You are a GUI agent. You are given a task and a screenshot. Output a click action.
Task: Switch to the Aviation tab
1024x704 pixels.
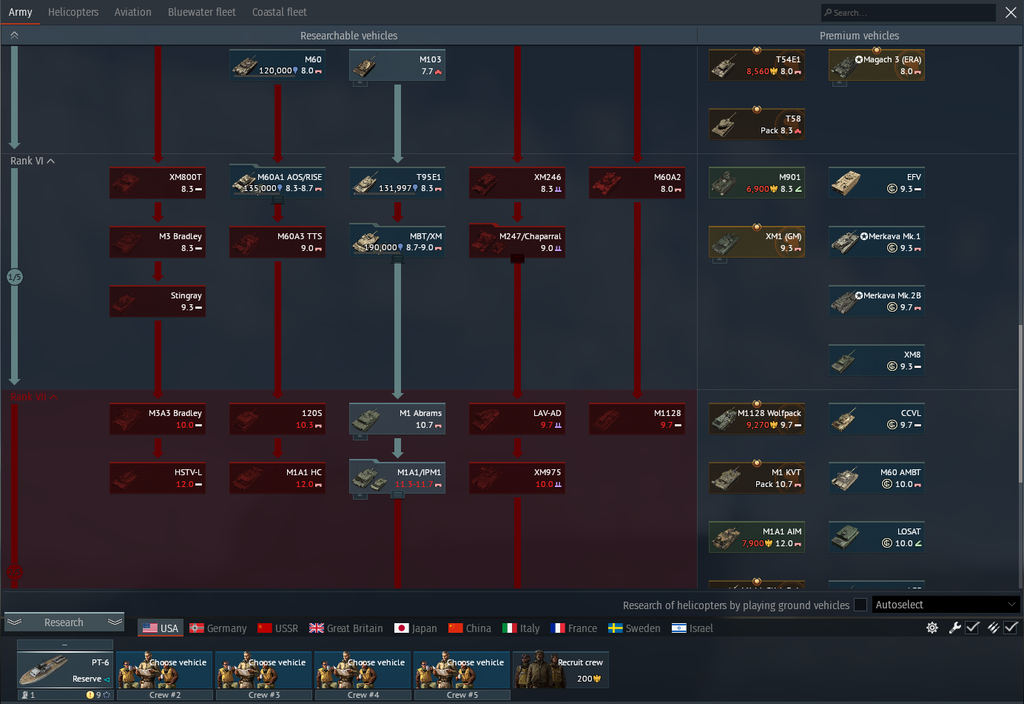133,12
